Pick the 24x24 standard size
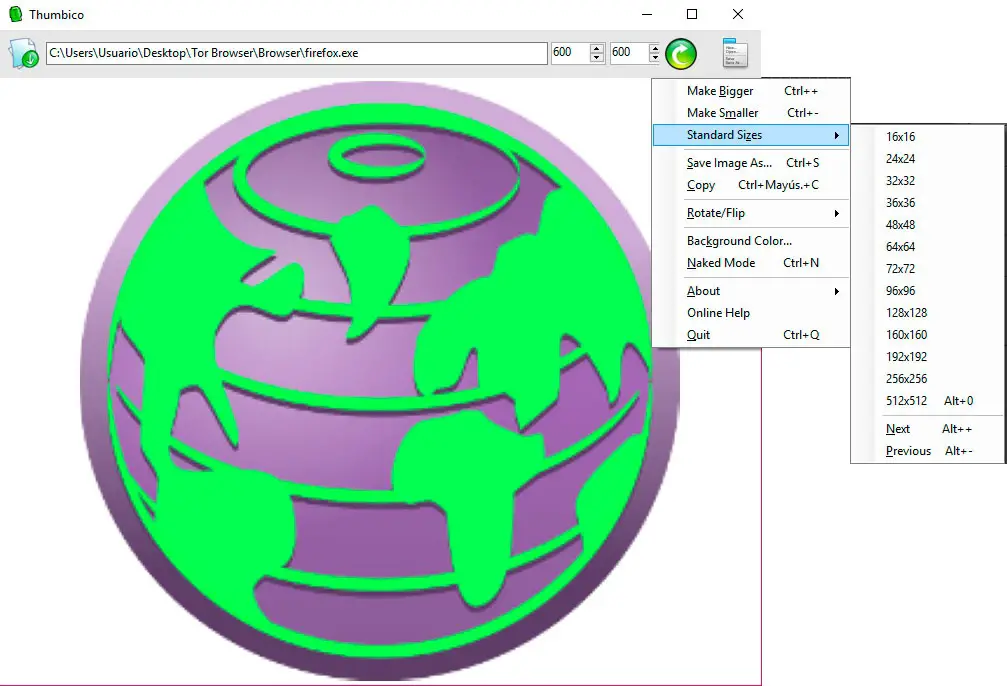 pyautogui.click(x=927, y=159)
